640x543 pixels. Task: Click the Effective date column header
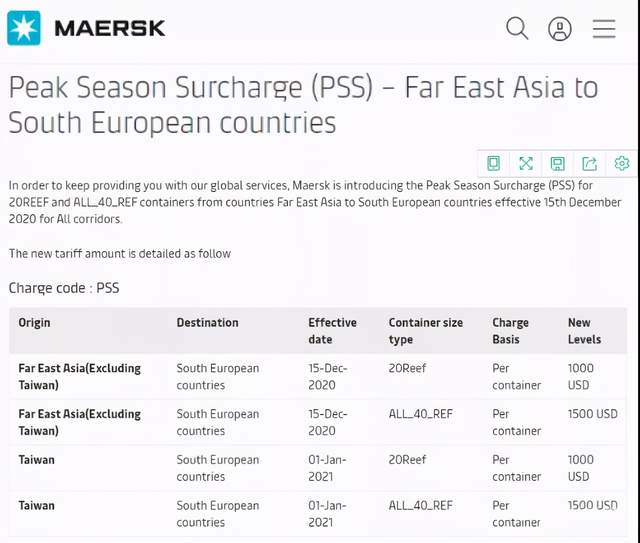click(332, 331)
